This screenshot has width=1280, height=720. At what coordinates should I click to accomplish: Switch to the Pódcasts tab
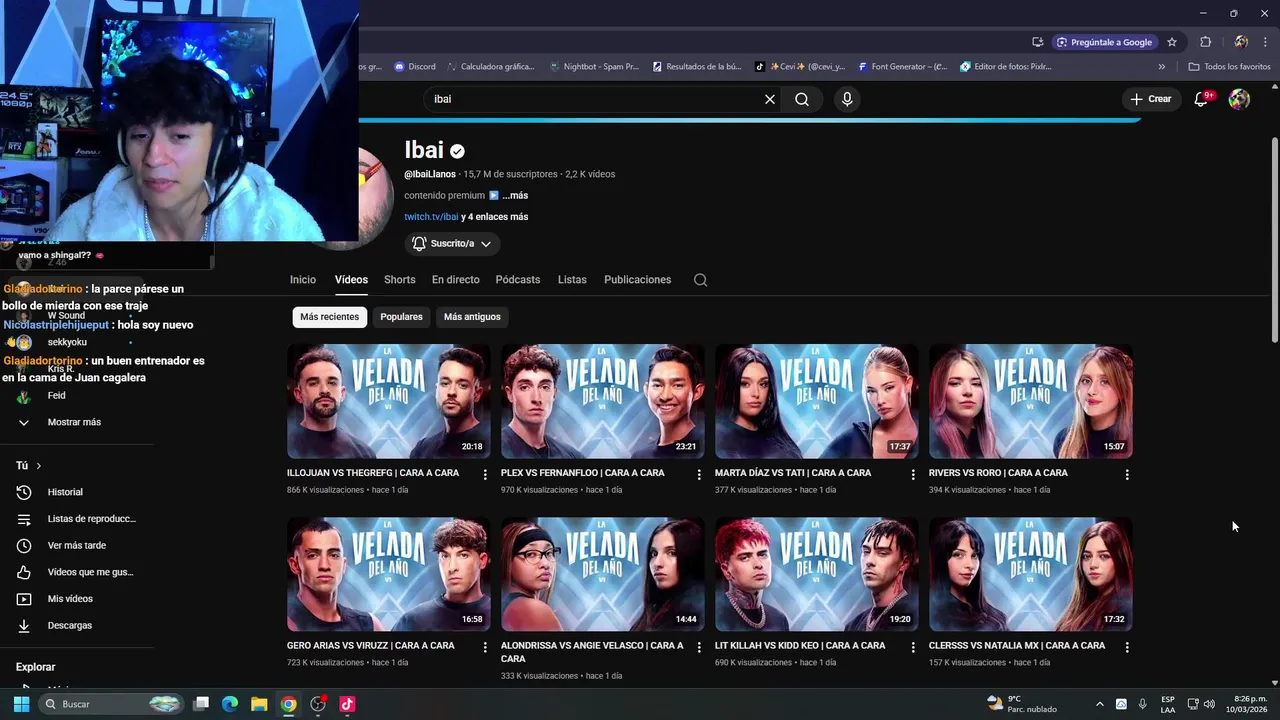coord(517,280)
